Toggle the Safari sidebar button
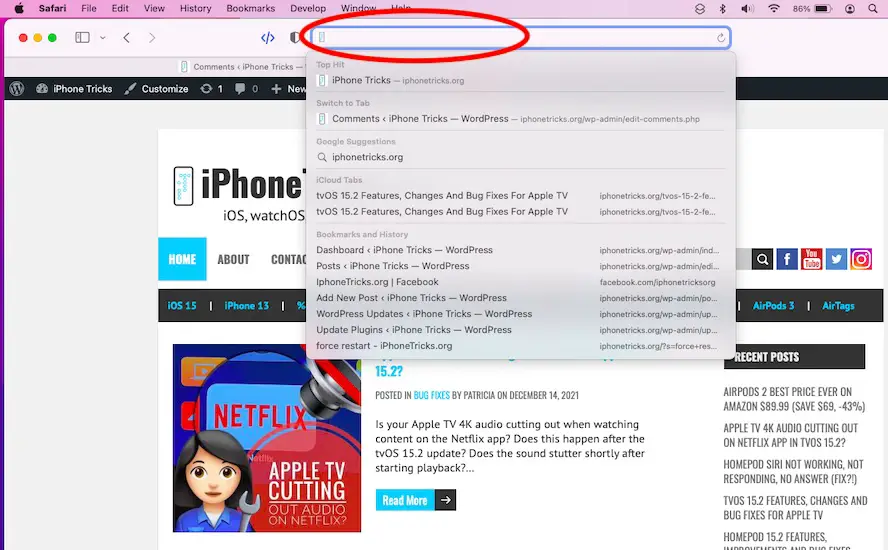This screenshot has height=550, width=888. click(82, 37)
